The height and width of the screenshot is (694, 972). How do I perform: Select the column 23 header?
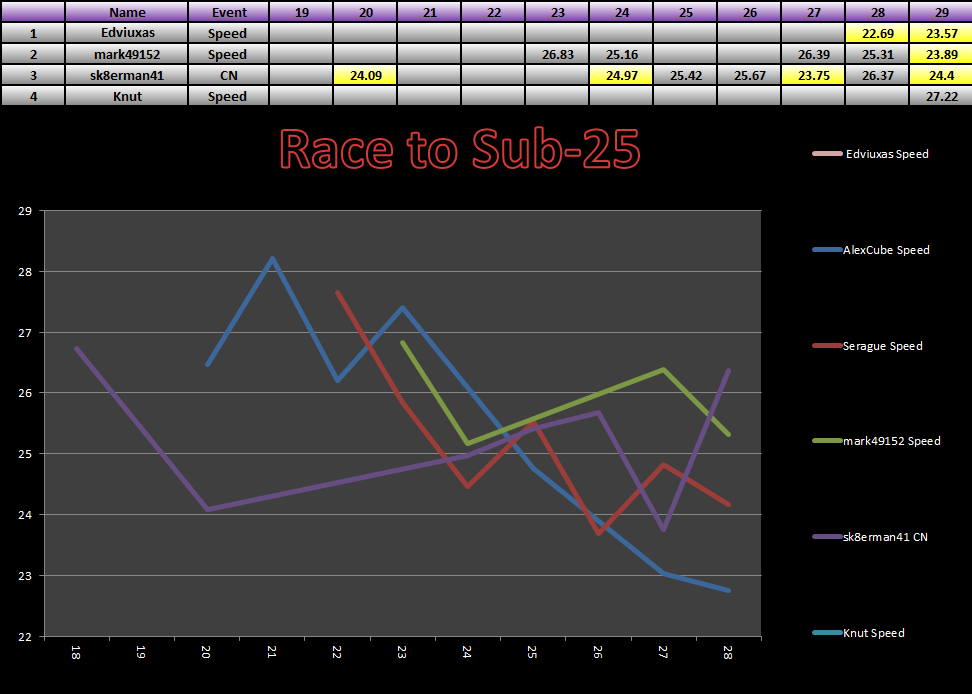(557, 12)
